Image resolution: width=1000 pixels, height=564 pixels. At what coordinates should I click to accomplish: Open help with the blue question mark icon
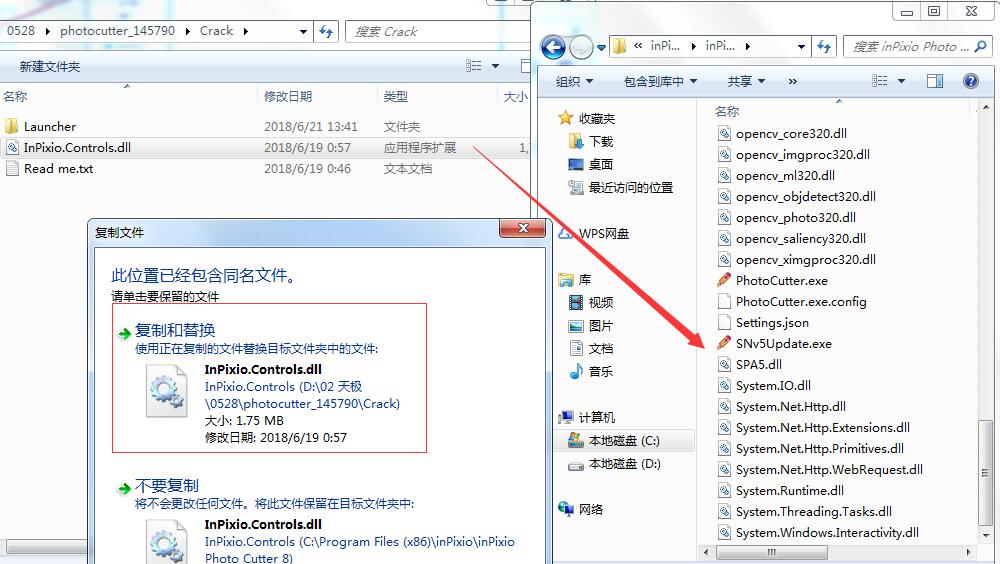pos(971,81)
